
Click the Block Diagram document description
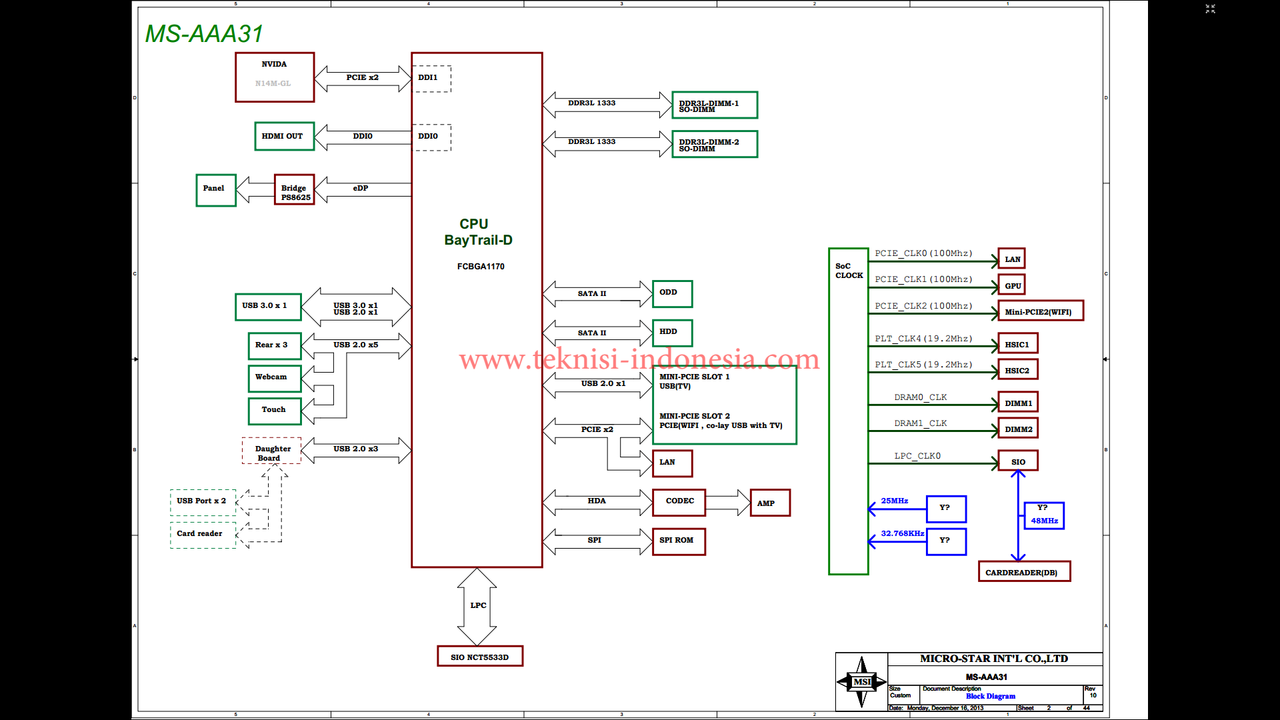tap(990, 696)
